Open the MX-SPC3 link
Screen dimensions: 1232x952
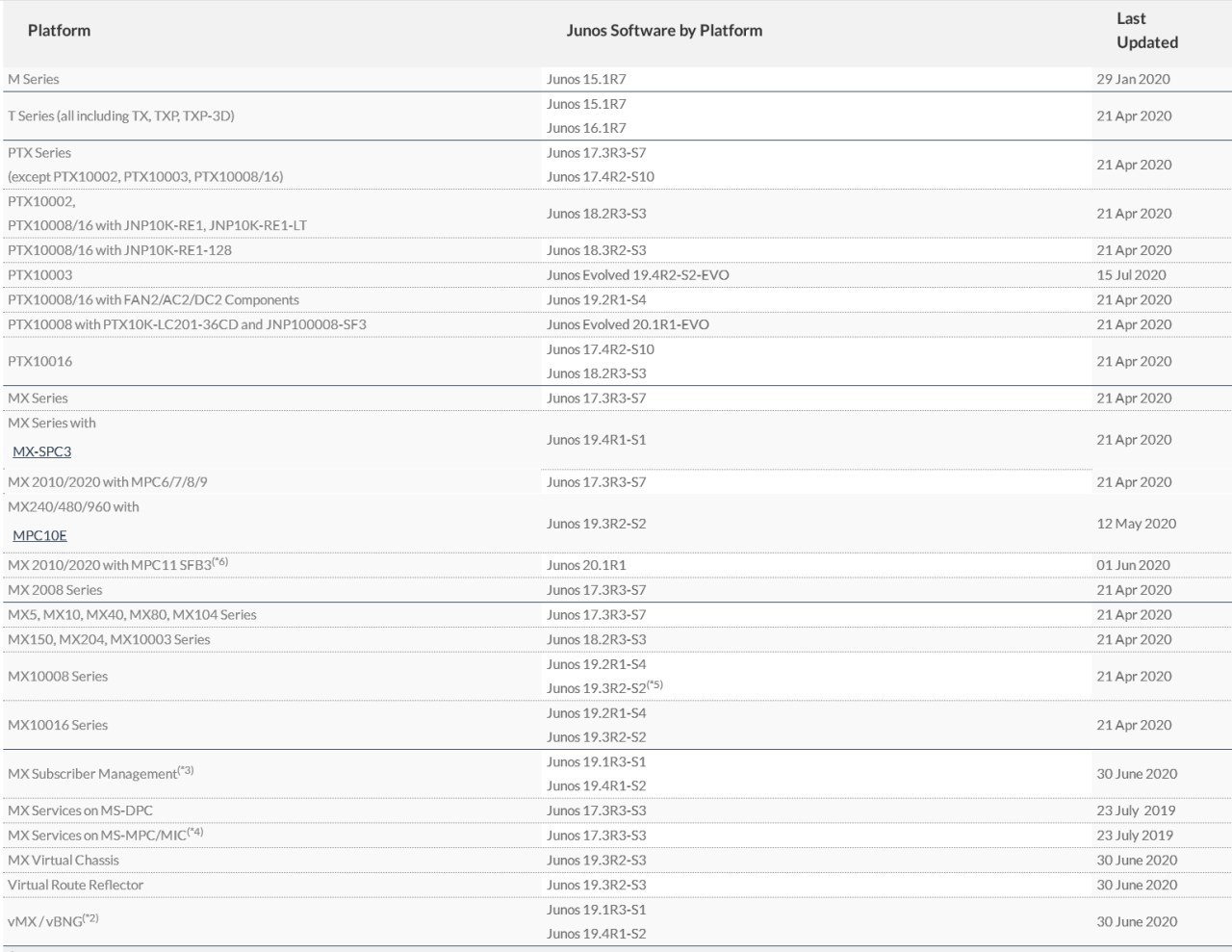tap(41, 451)
